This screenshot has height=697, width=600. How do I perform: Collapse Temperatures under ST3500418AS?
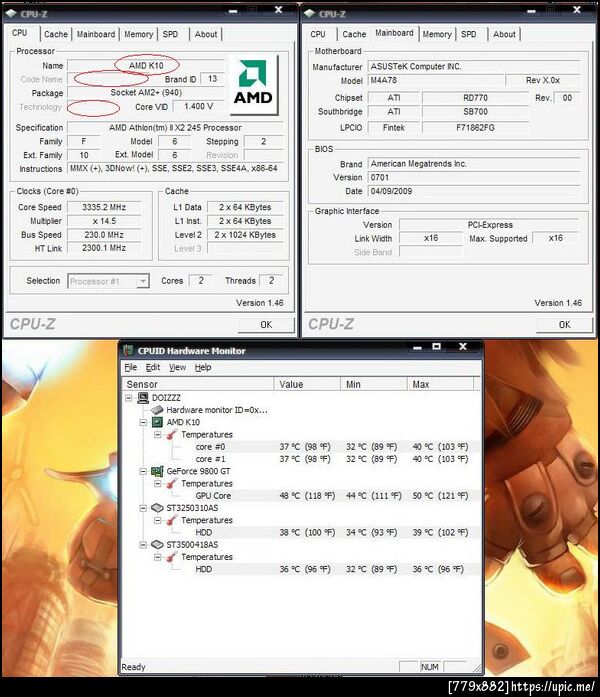click(x=157, y=557)
